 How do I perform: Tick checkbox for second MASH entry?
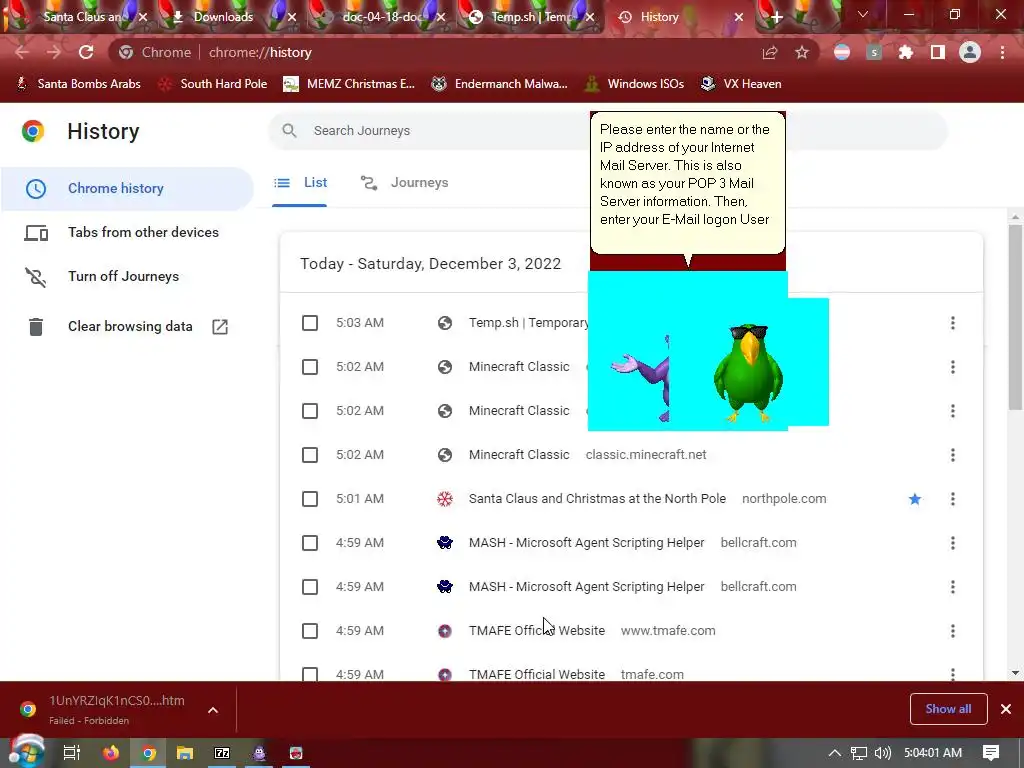coord(310,586)
